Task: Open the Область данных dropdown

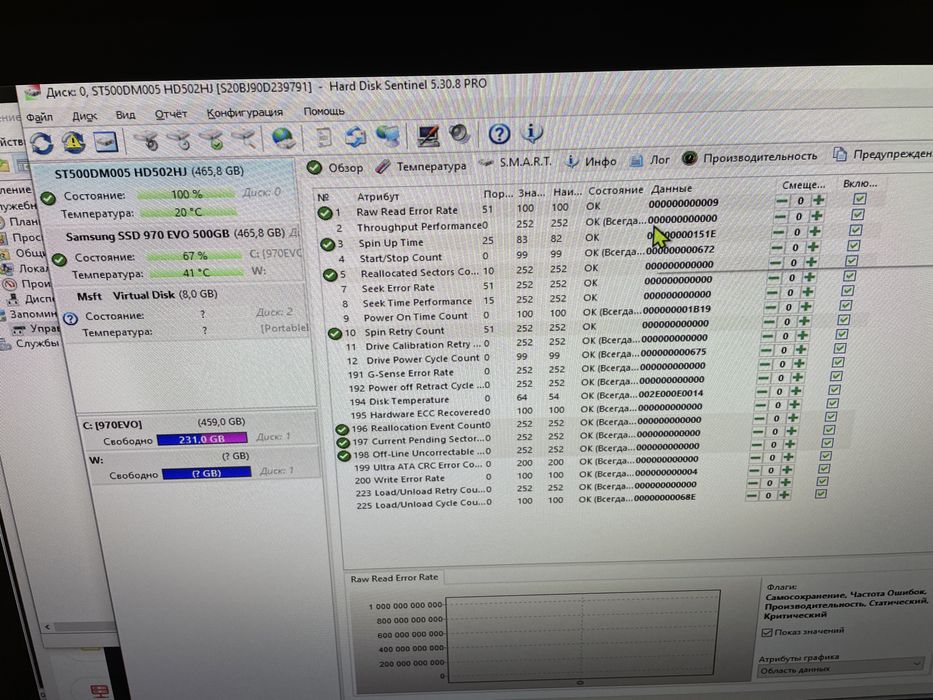Action: coord(840,670)
